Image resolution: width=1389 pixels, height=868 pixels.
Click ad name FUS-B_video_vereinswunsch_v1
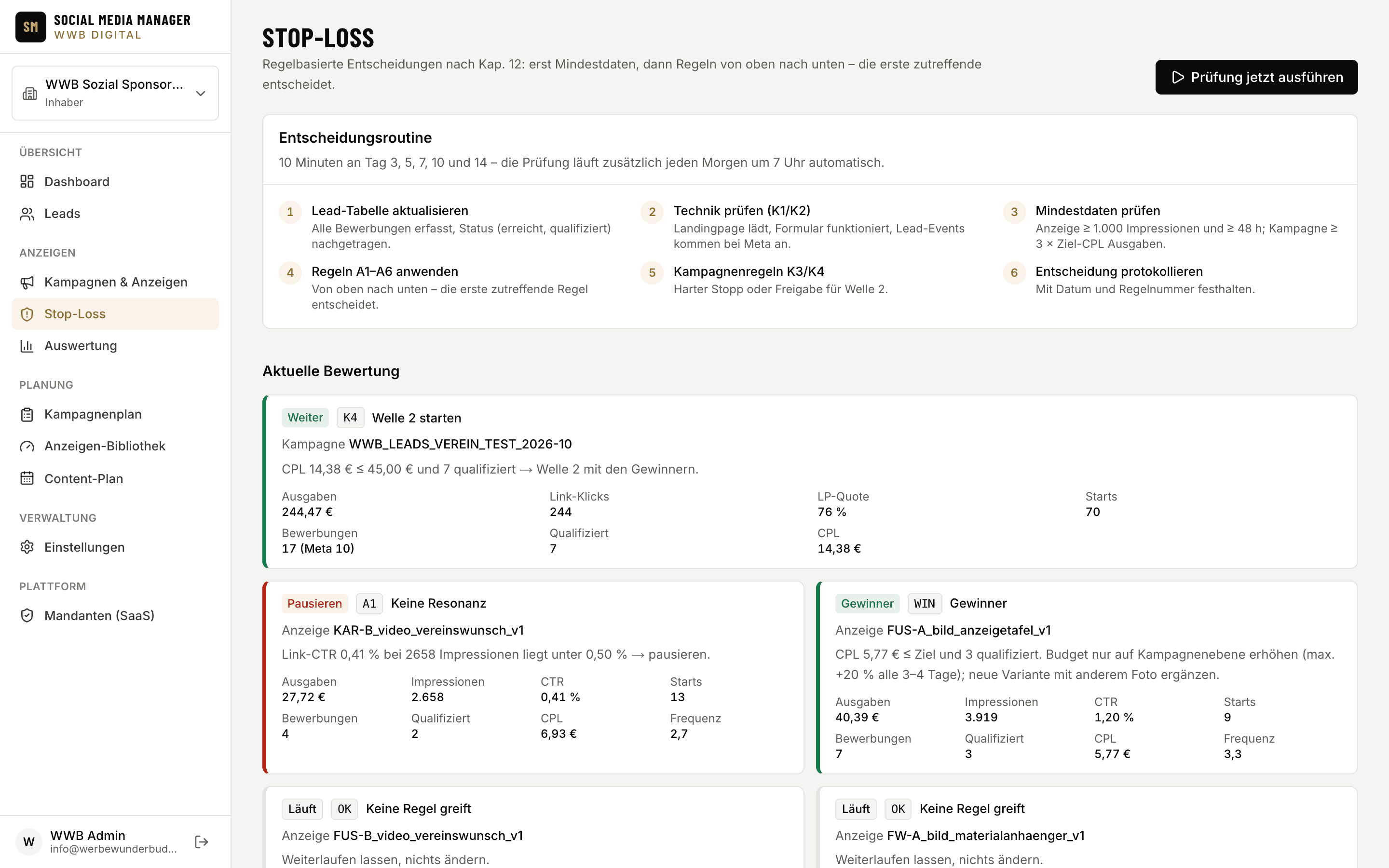[428, 835]
